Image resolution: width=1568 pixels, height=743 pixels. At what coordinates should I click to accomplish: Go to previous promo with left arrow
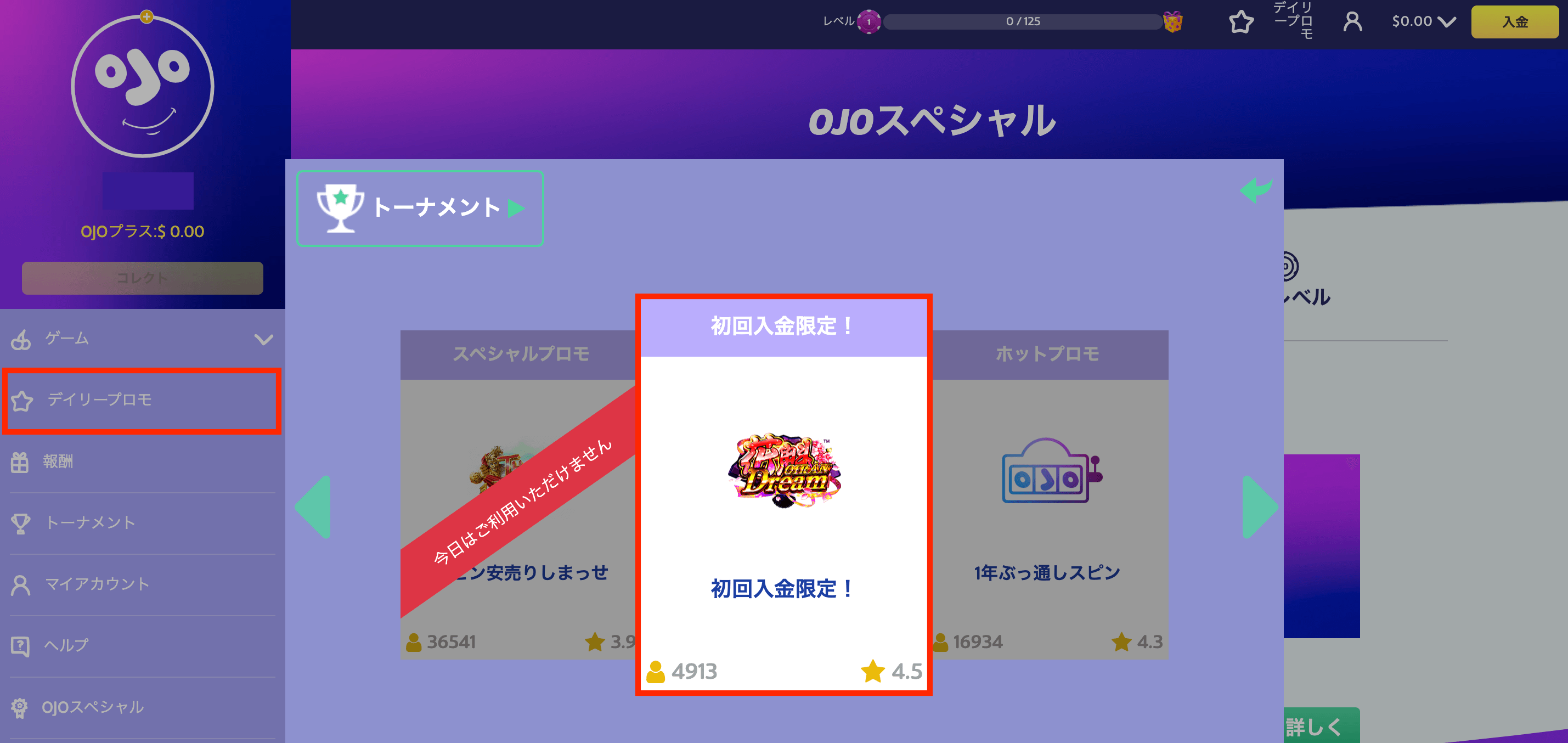point(313,506)
